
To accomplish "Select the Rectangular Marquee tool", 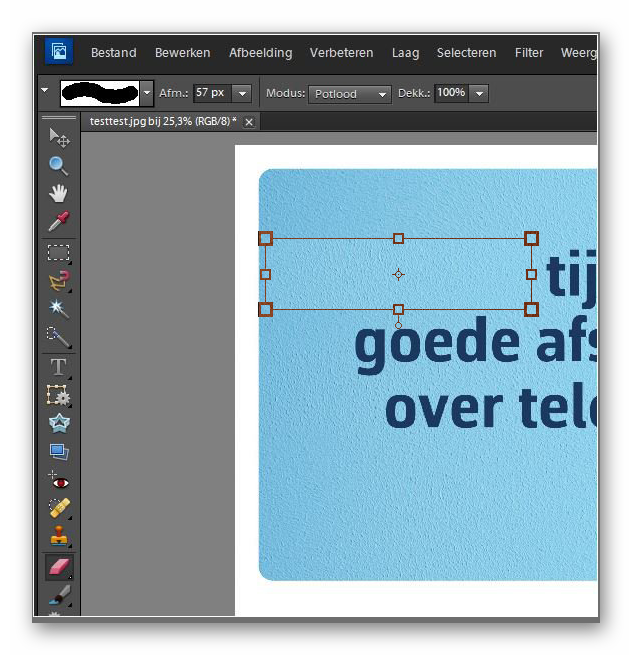I will point(59,253).
